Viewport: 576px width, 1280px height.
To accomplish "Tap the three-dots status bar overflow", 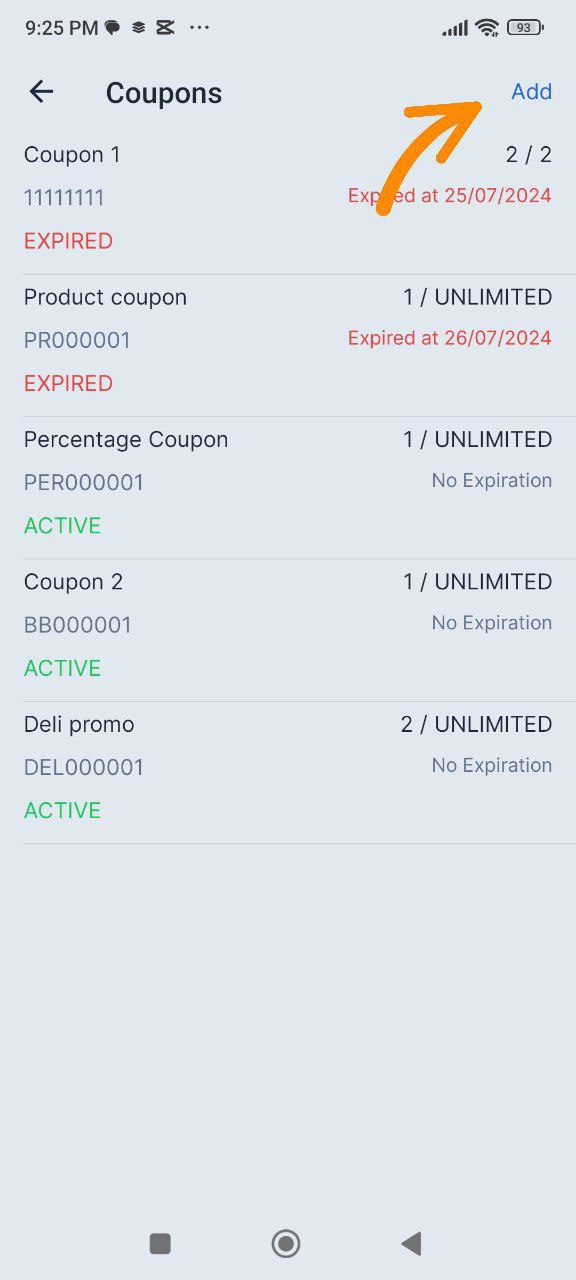I will coord(200,28).
